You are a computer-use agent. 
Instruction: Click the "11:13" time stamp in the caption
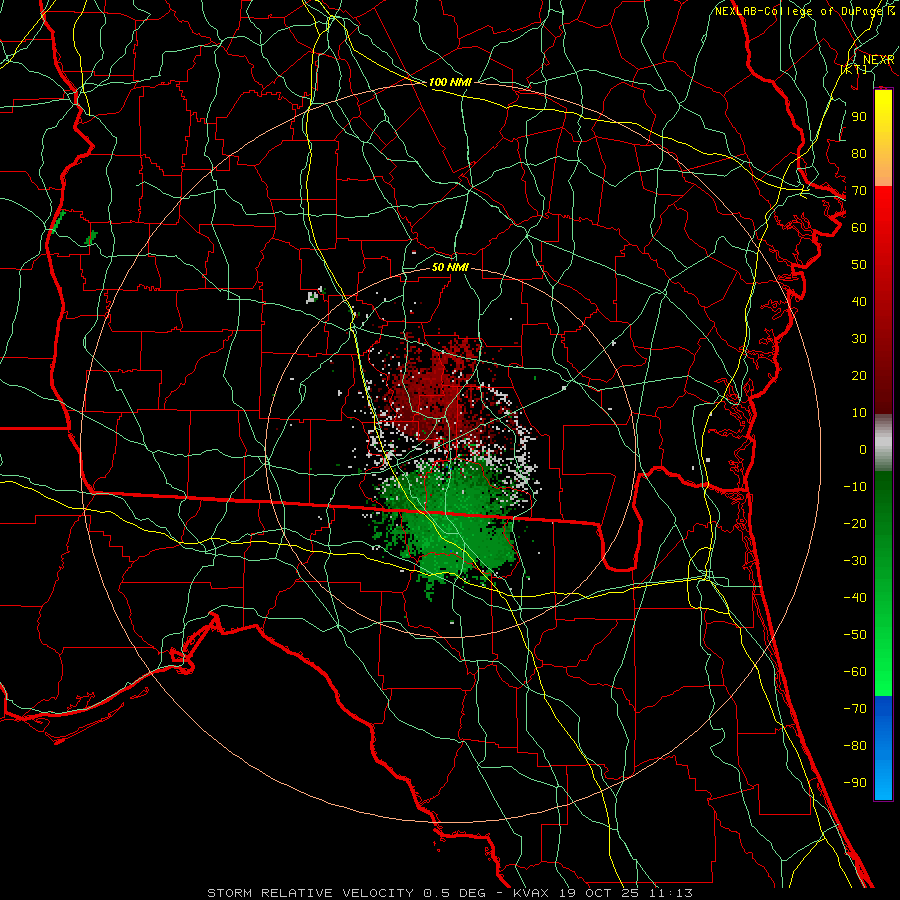[670, 893]
